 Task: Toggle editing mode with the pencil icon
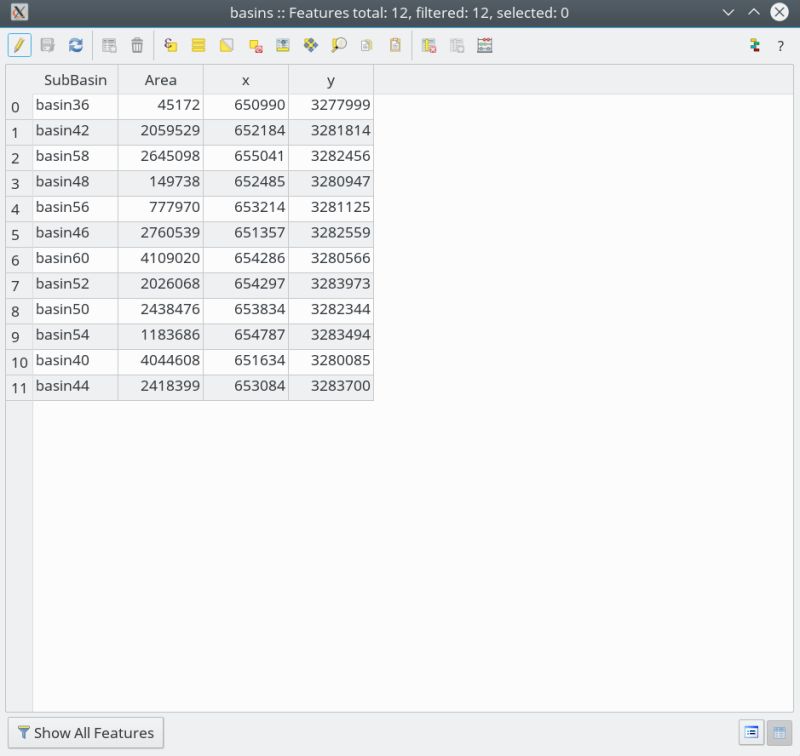coord(19,45)
